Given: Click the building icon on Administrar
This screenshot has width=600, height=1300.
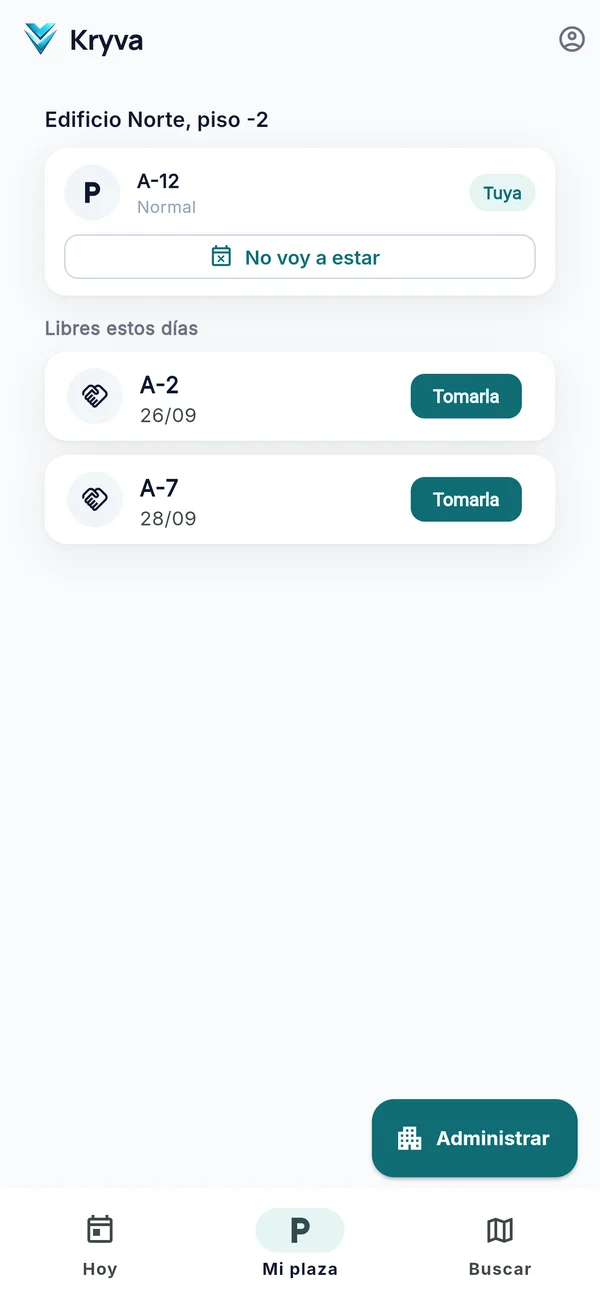Looking at the screenshot, I should pos(410,1138).
